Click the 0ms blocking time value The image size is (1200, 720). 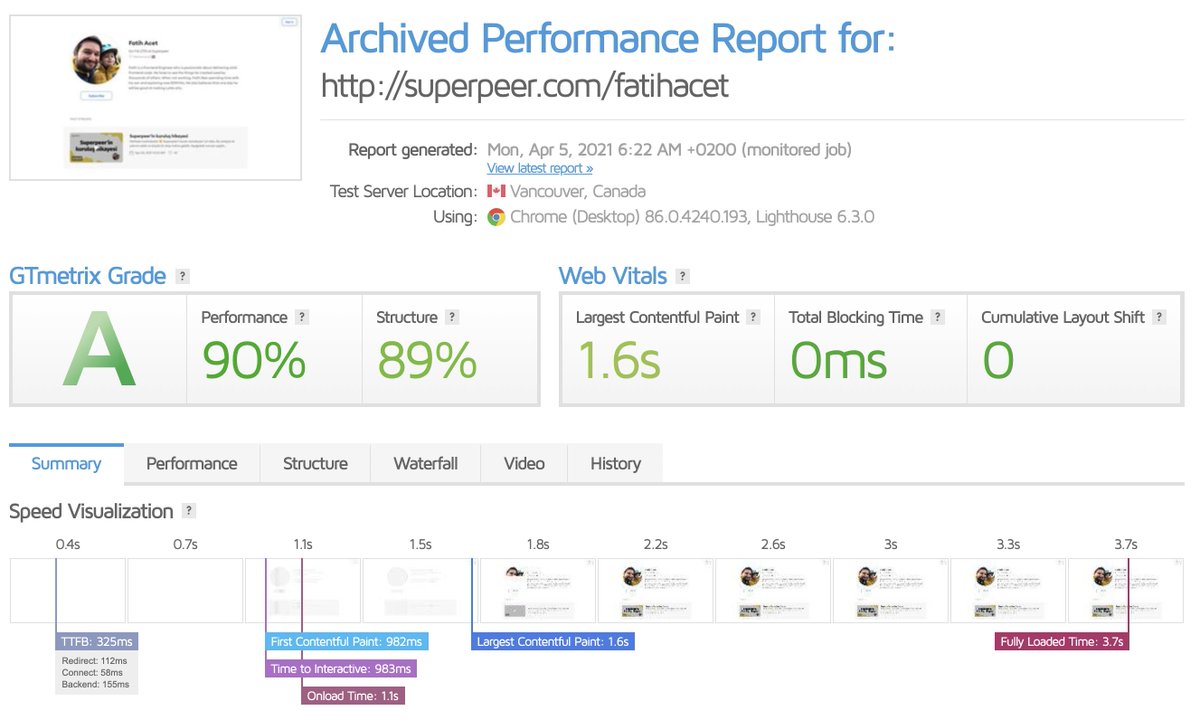[838, 360]
